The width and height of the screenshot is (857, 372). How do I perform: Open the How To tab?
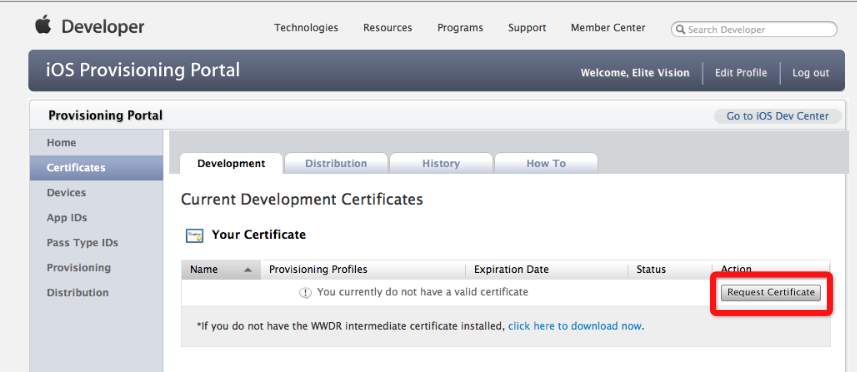546,163
